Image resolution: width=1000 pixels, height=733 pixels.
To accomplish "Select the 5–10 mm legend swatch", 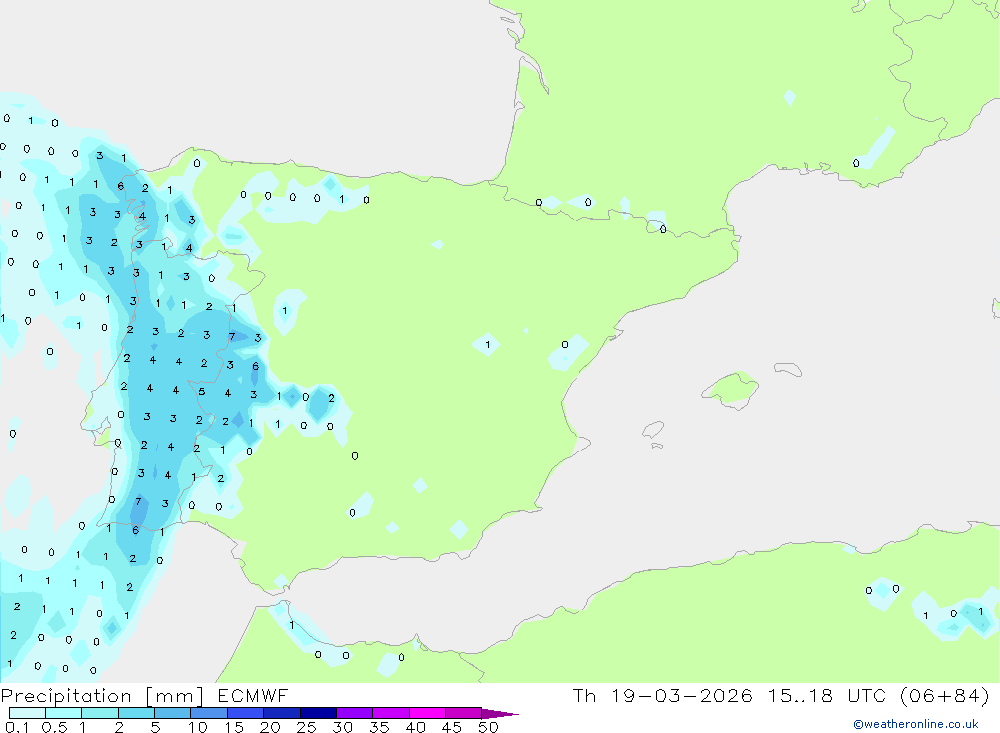I will point(173,713).
